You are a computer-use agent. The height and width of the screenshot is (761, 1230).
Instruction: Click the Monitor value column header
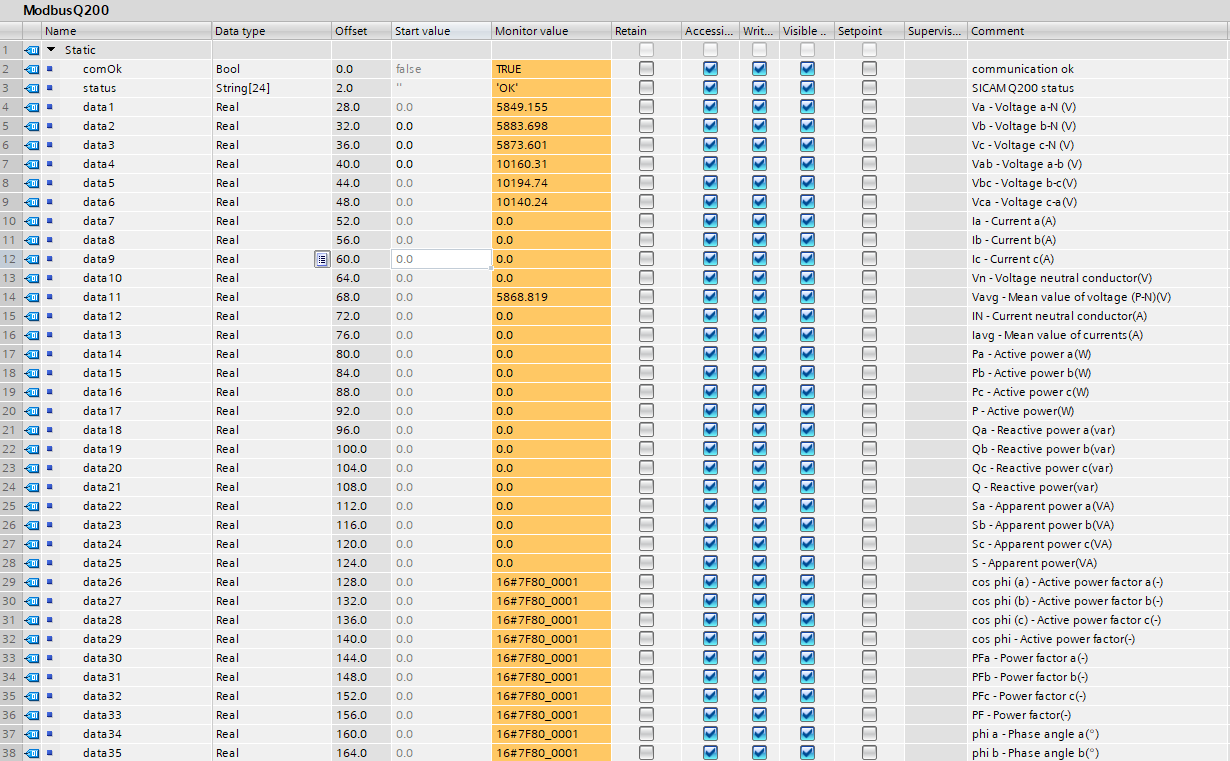(x=550, y=31)
